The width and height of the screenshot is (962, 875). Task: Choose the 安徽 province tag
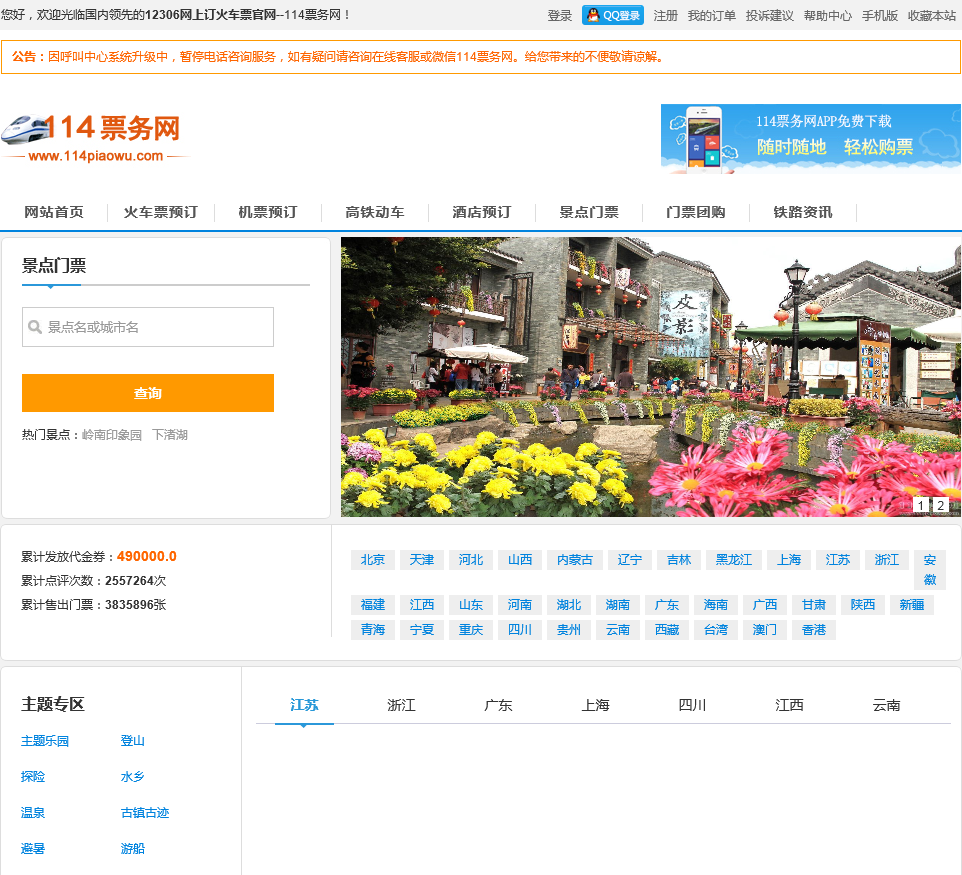(930, 569)
